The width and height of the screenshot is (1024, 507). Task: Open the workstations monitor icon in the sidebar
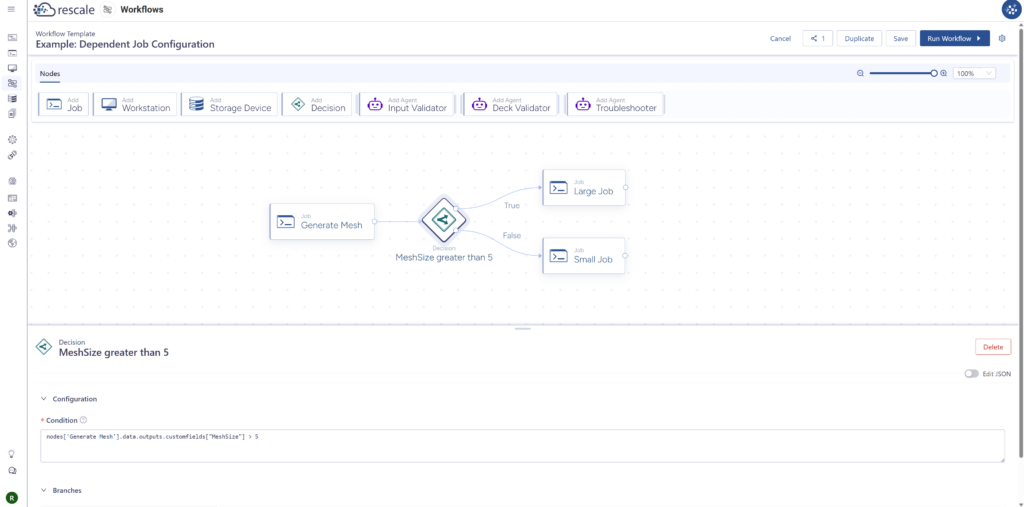[x=12, y=68]
